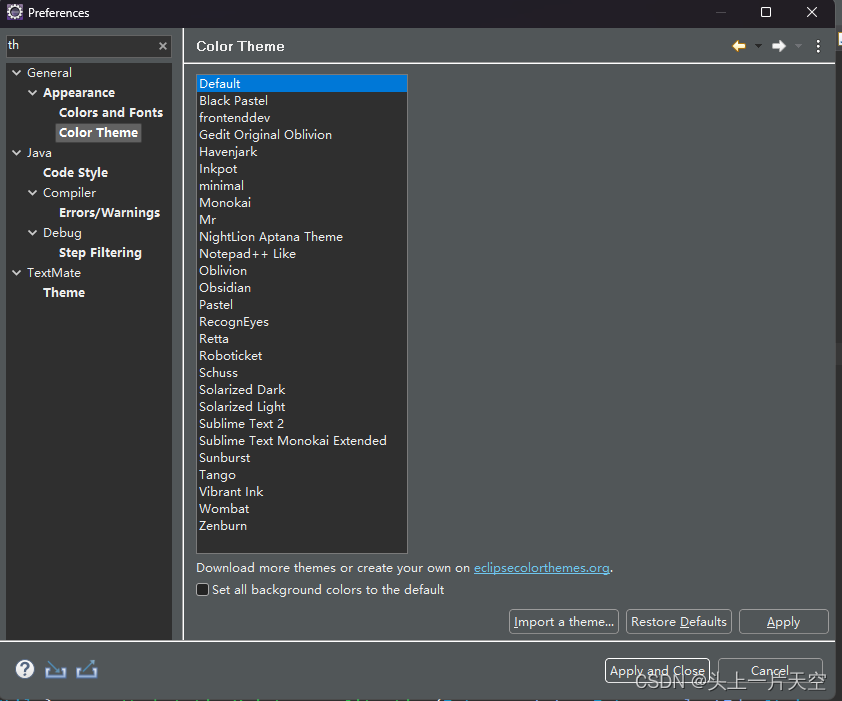Select the Tango theme
This screenshot has width=842, height=701.
click(302, 475)
